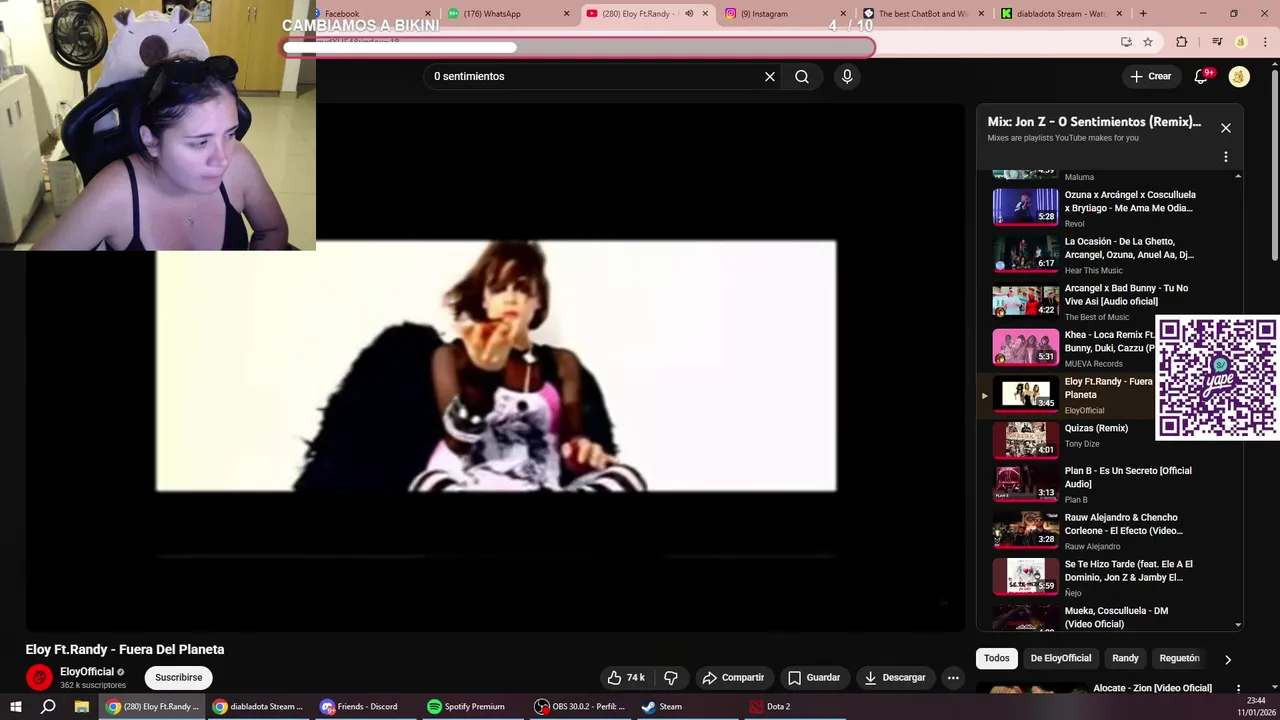Open Windows taskbar search
Screen dimensions: 1280x720
48,706
